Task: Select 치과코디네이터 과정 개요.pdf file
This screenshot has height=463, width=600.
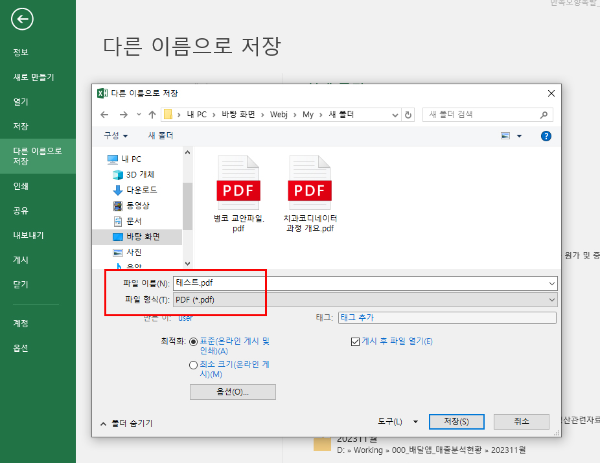Action: coord(310,193)
